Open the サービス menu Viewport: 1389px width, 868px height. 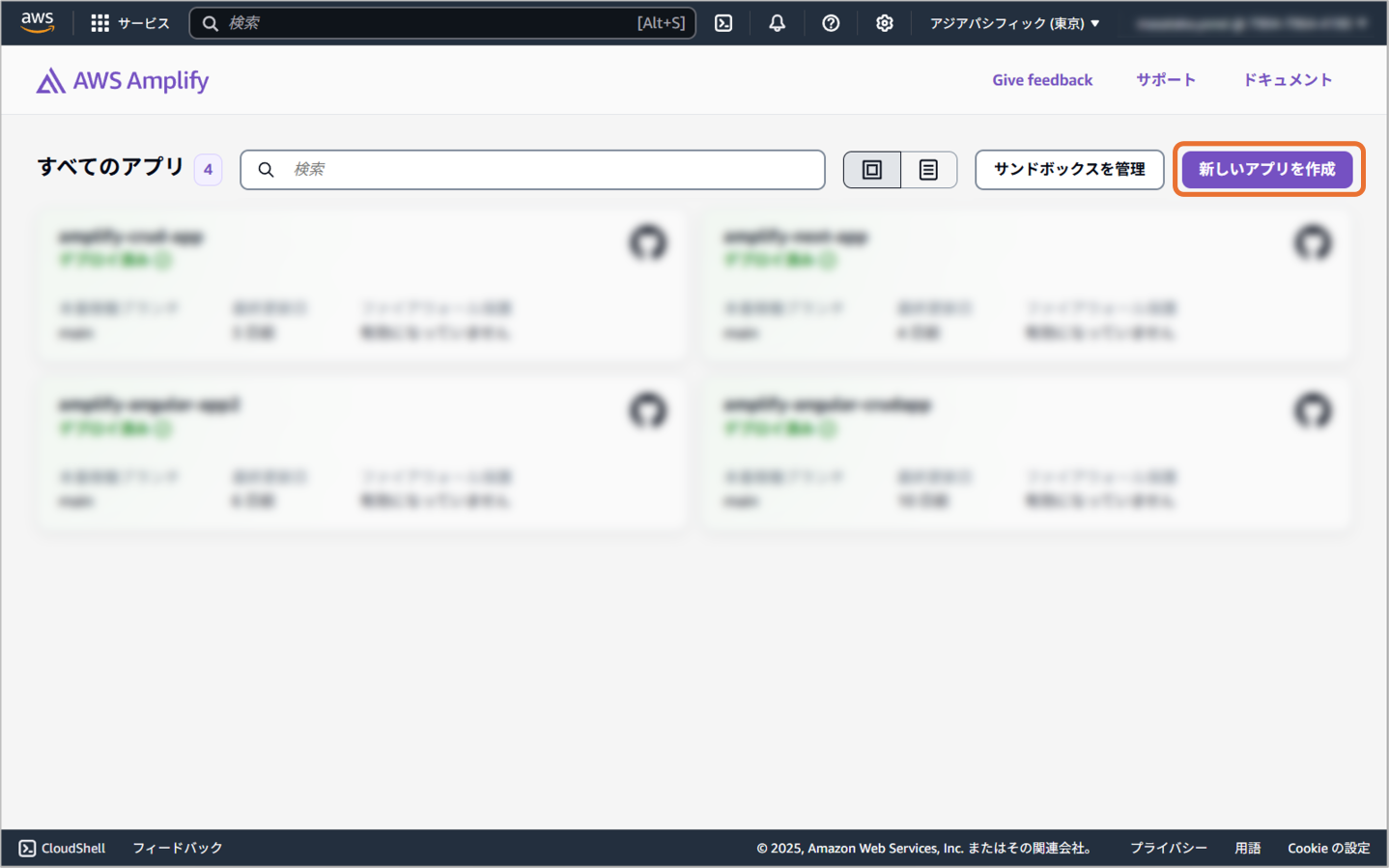143,23
